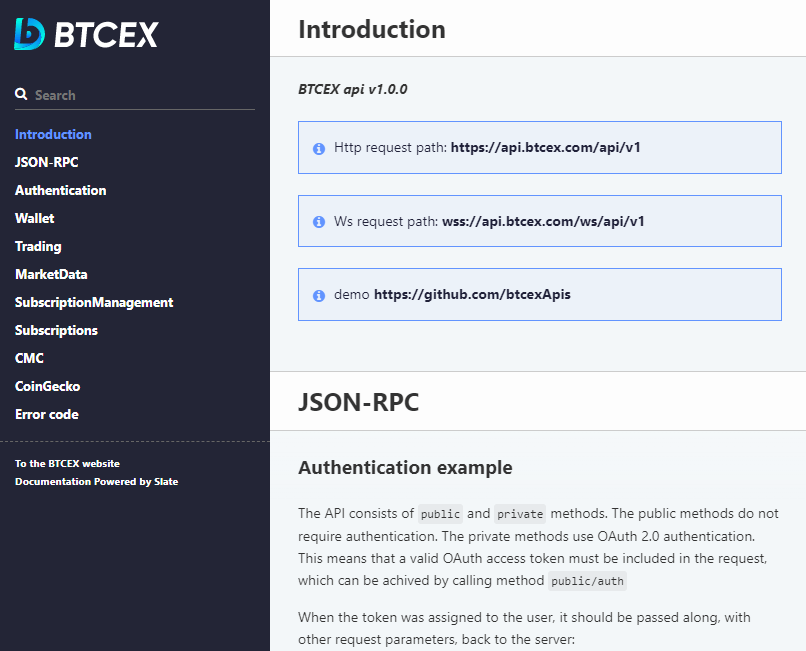
Task: Click the search magnifier icon
Action: pos(21,95)
